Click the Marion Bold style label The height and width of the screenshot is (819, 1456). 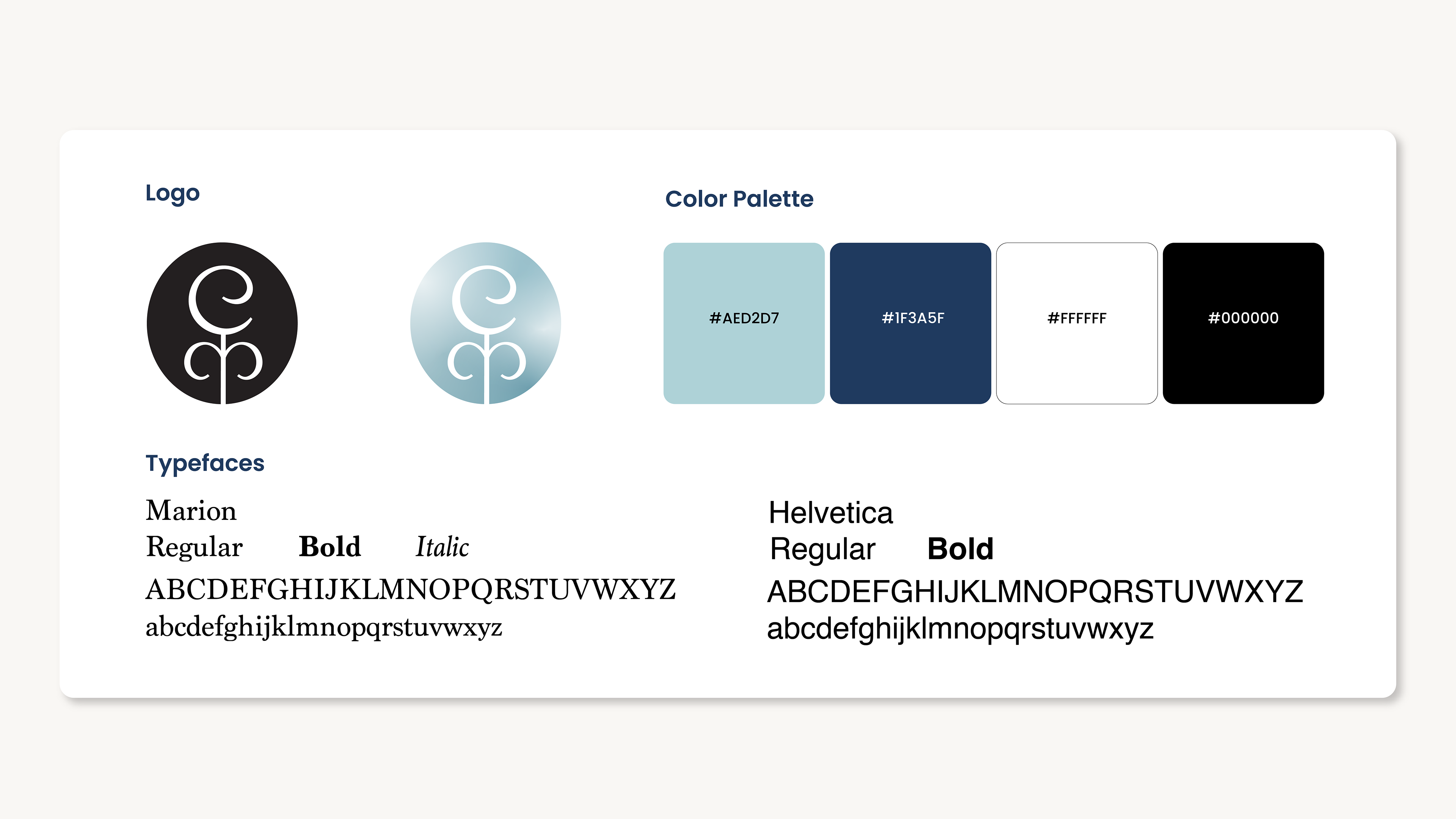[x=329, y=546]
